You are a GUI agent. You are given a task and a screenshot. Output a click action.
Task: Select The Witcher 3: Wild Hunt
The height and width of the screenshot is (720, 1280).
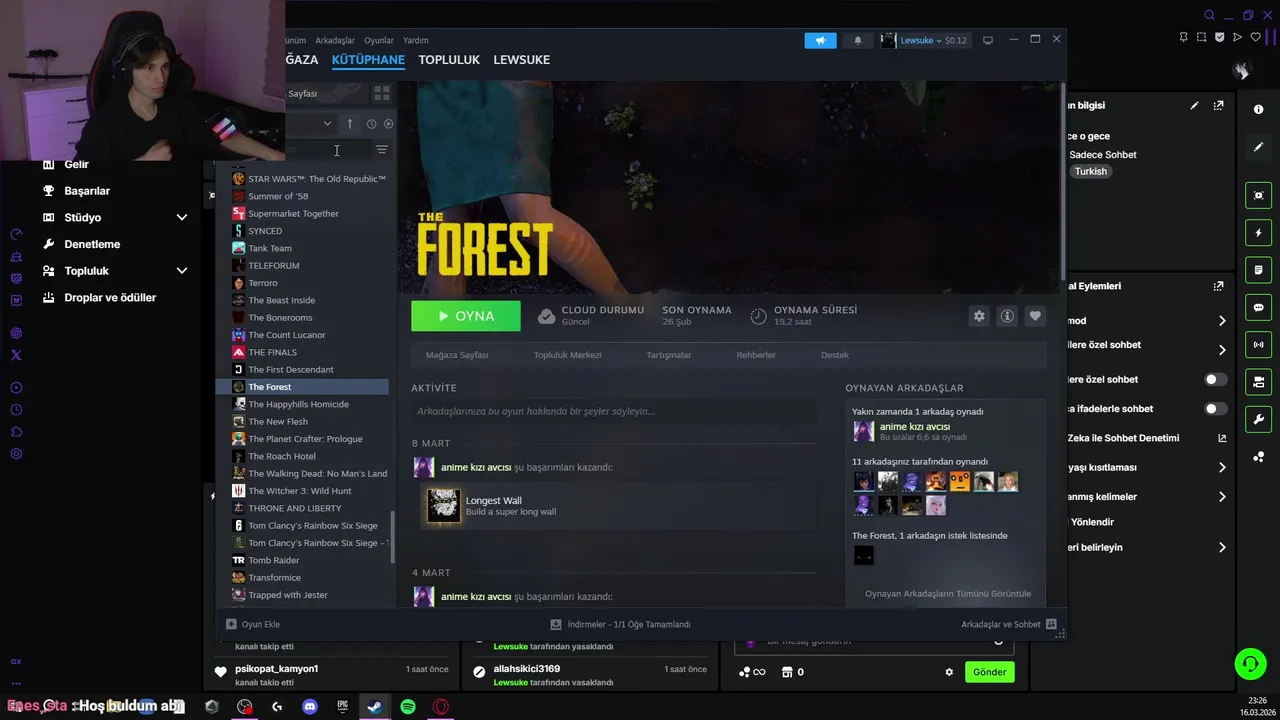click(x=300, y=491)
